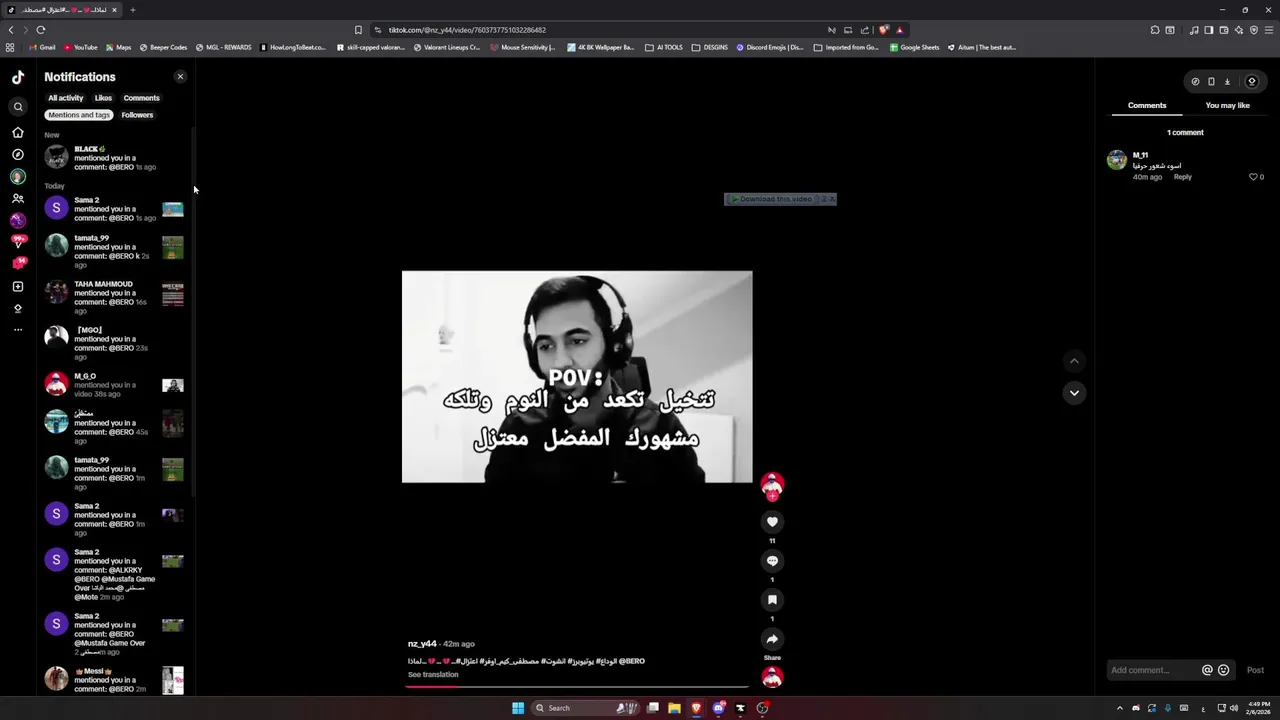Open the browser extensions puzzle icon
The width and height of the screenshot is (1280, 720).
click(x=1155, y=30)
